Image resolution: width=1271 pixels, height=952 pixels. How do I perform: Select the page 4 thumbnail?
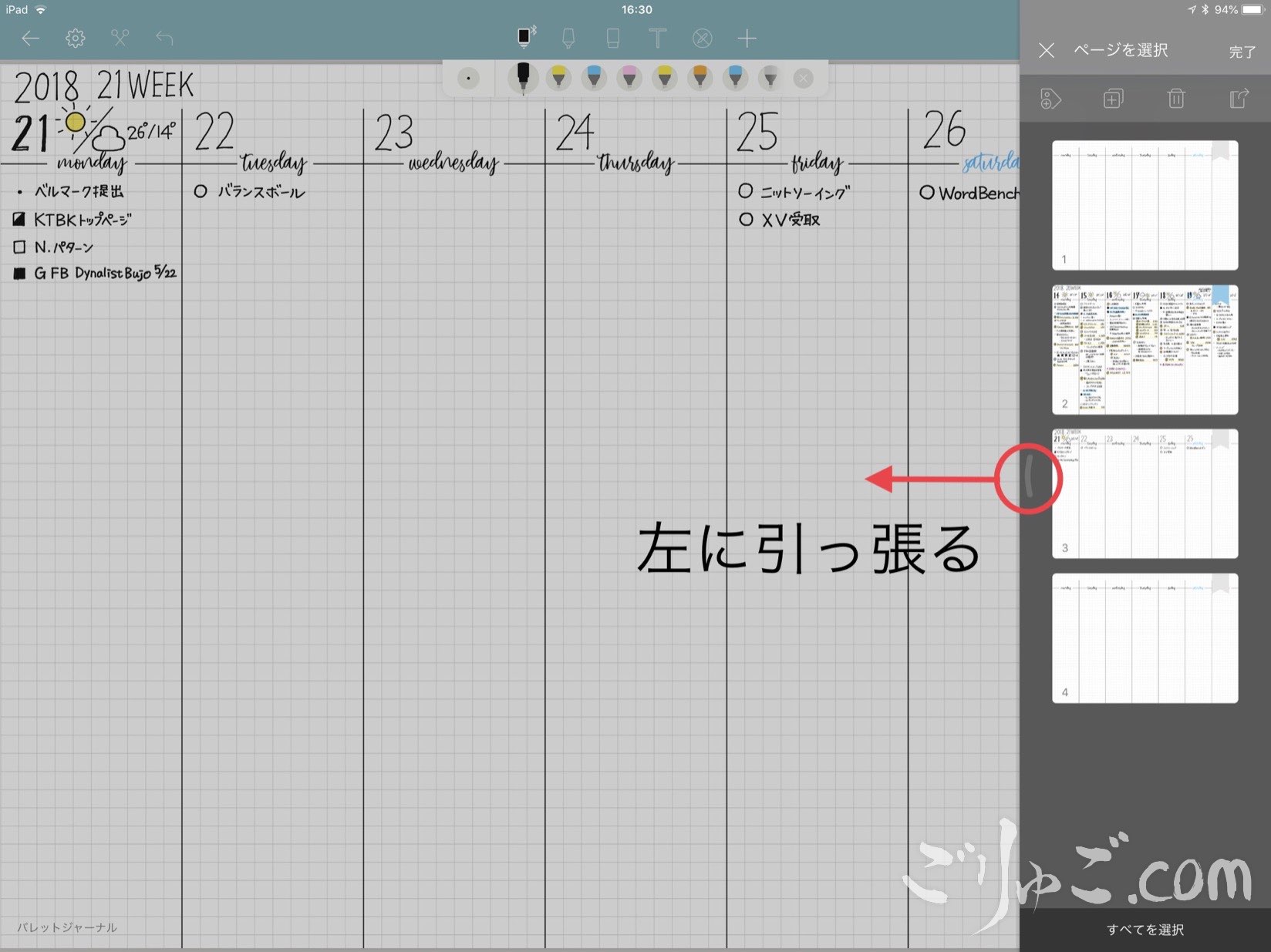click(1145, 638)
